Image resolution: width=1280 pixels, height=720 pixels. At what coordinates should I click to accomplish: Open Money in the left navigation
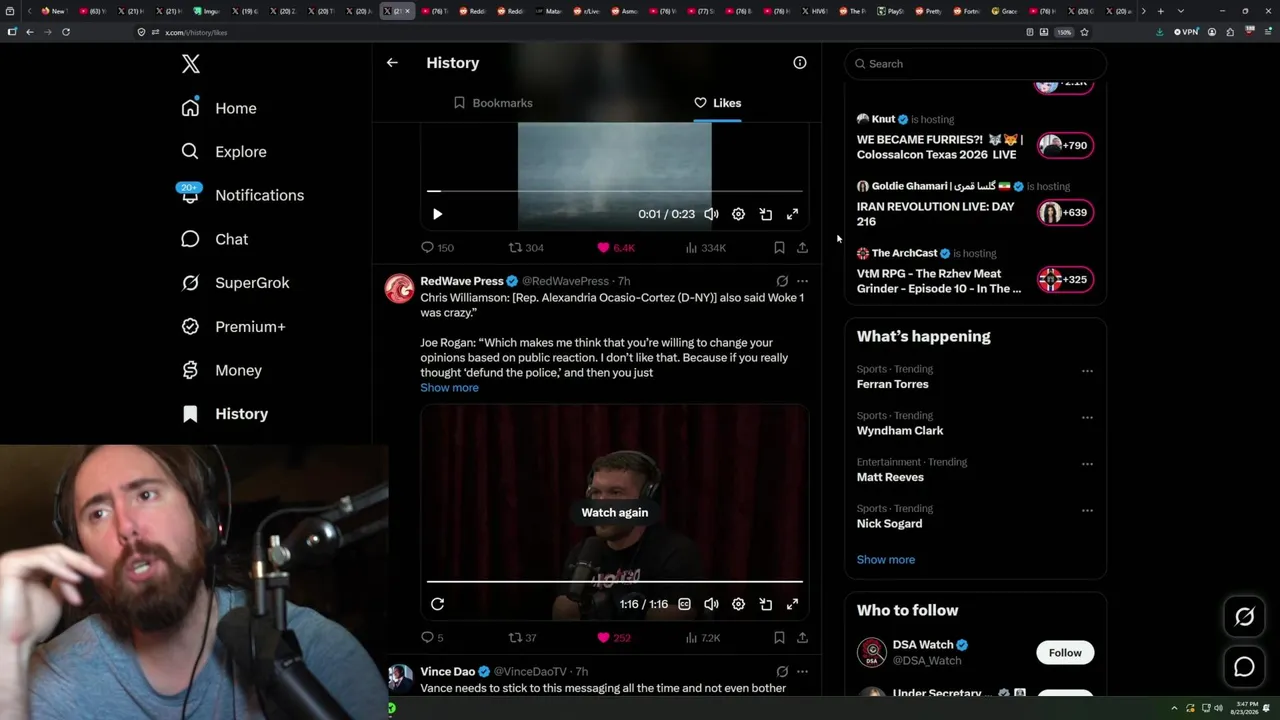(x=221, y=370)
